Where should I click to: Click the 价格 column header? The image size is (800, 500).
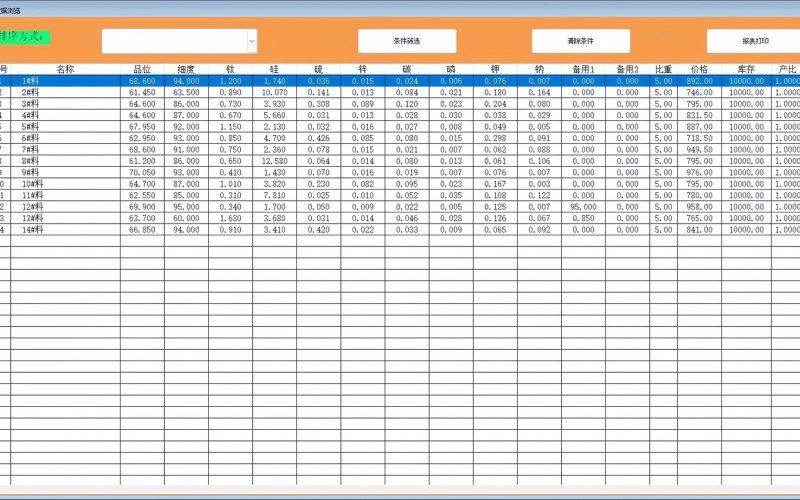(699, 70)
